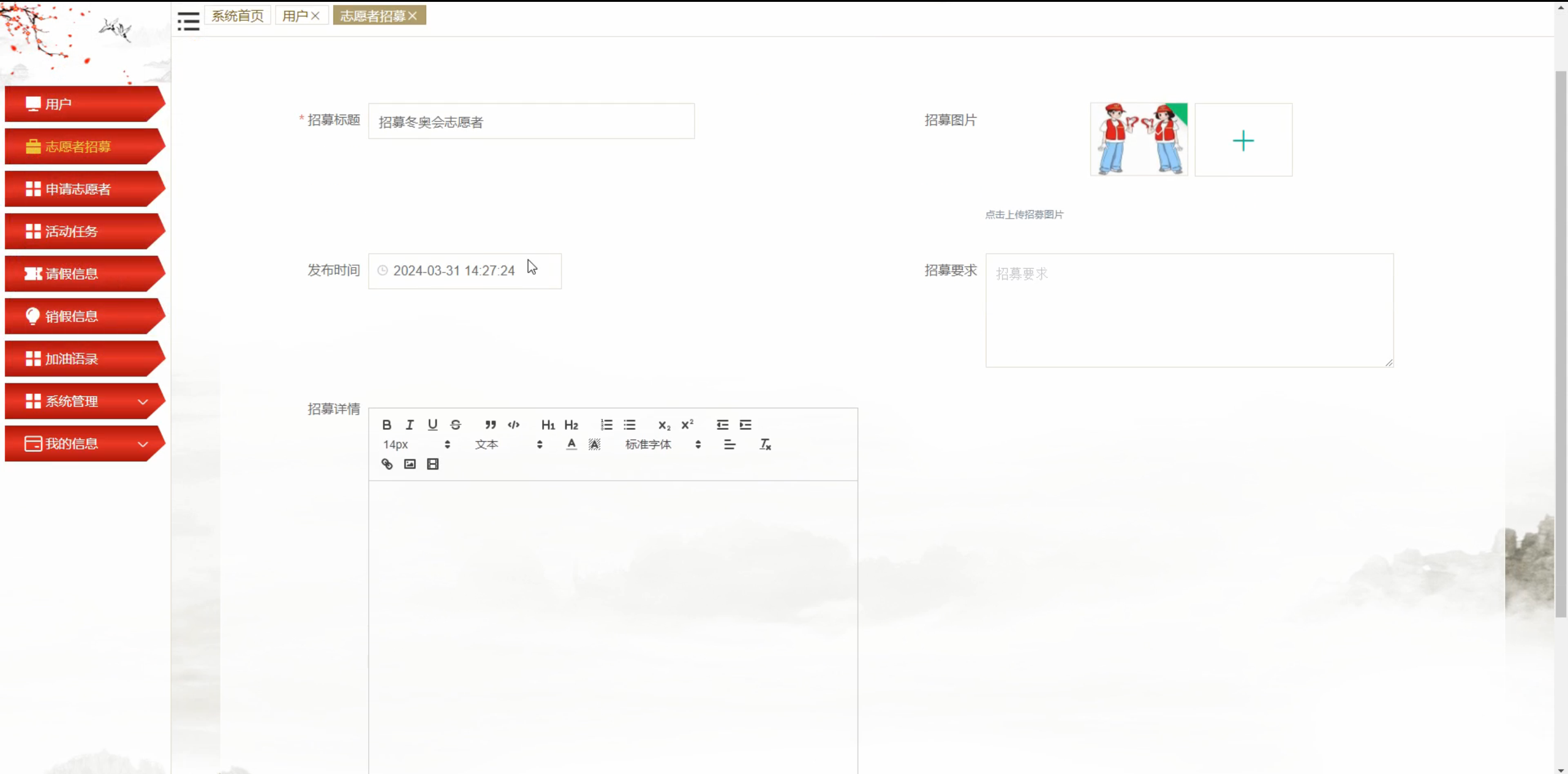The image size is (1568, 774).
Task: Apply an ordered numbered list
Action: (606, 424)
